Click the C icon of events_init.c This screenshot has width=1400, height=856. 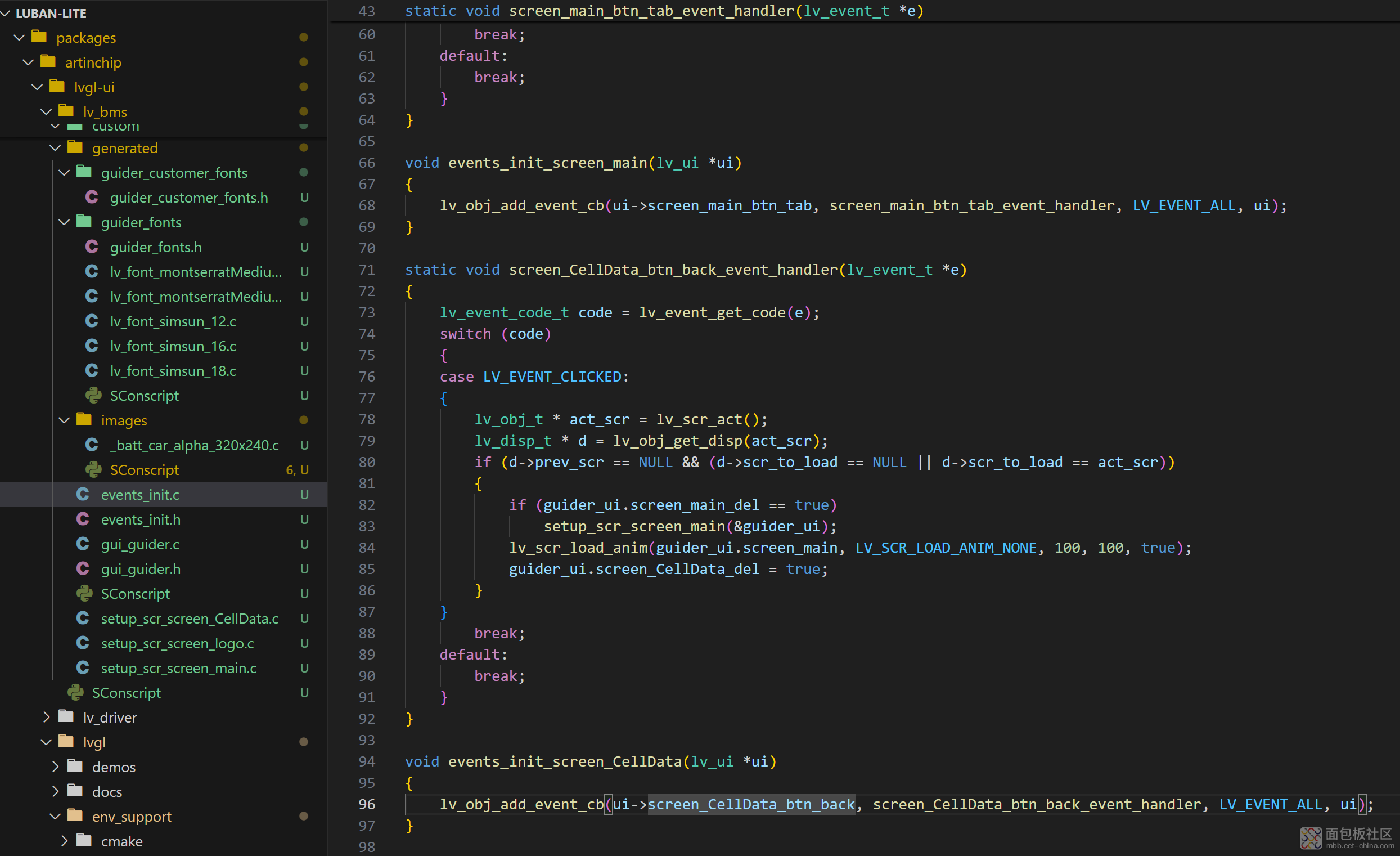(83, 495)
